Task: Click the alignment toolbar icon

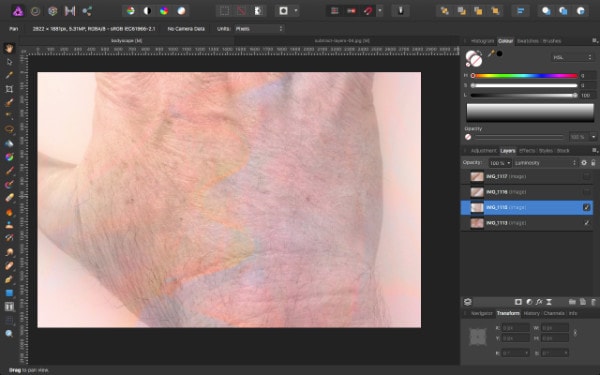Action: [521, 11]
